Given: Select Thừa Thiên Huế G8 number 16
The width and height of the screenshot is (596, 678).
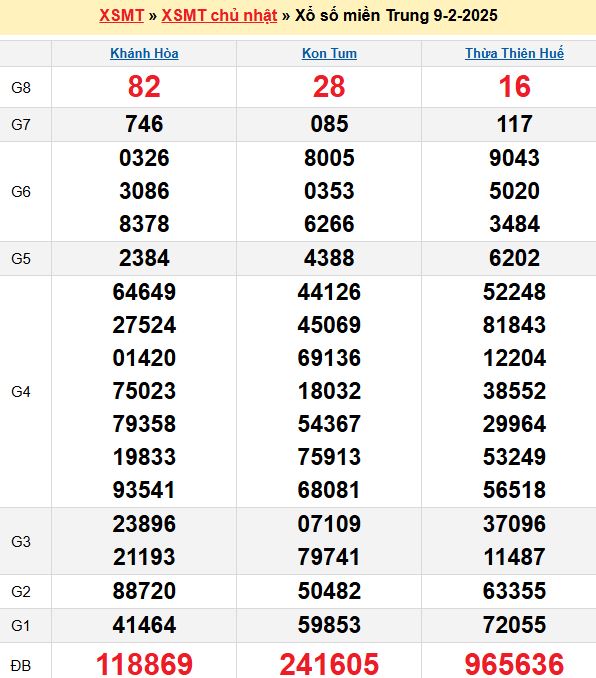Looking at the screenshot, I should pos(514,86).
